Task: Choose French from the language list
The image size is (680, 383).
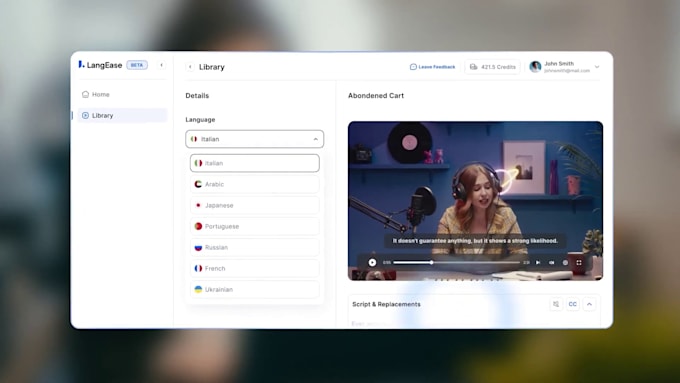Action: click(x=255, y=268)
